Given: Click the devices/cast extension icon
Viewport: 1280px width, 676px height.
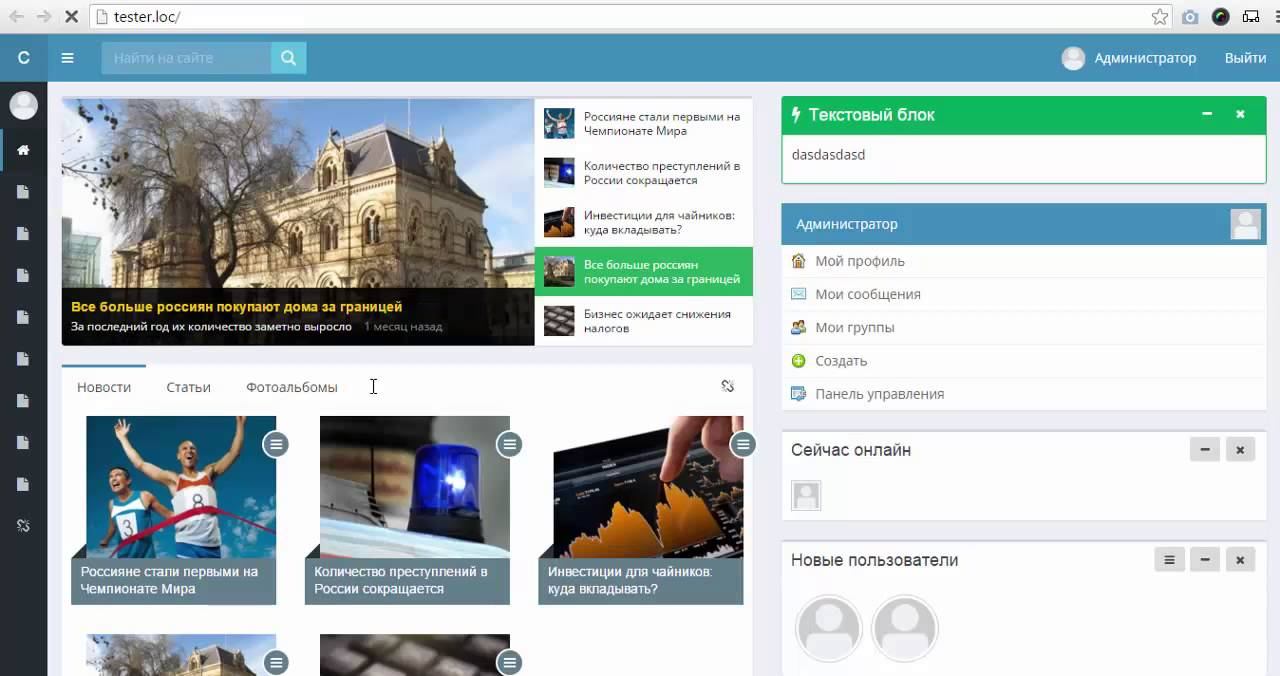Looking at the screenshot, I should 1251,17.
